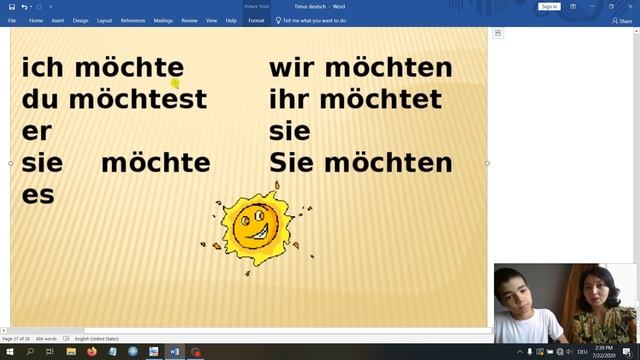This screenshot has width=640, height=360.
Task: Open the Undo history dropdown arrow
Action: pyautogui.click(x=31, y=7)
